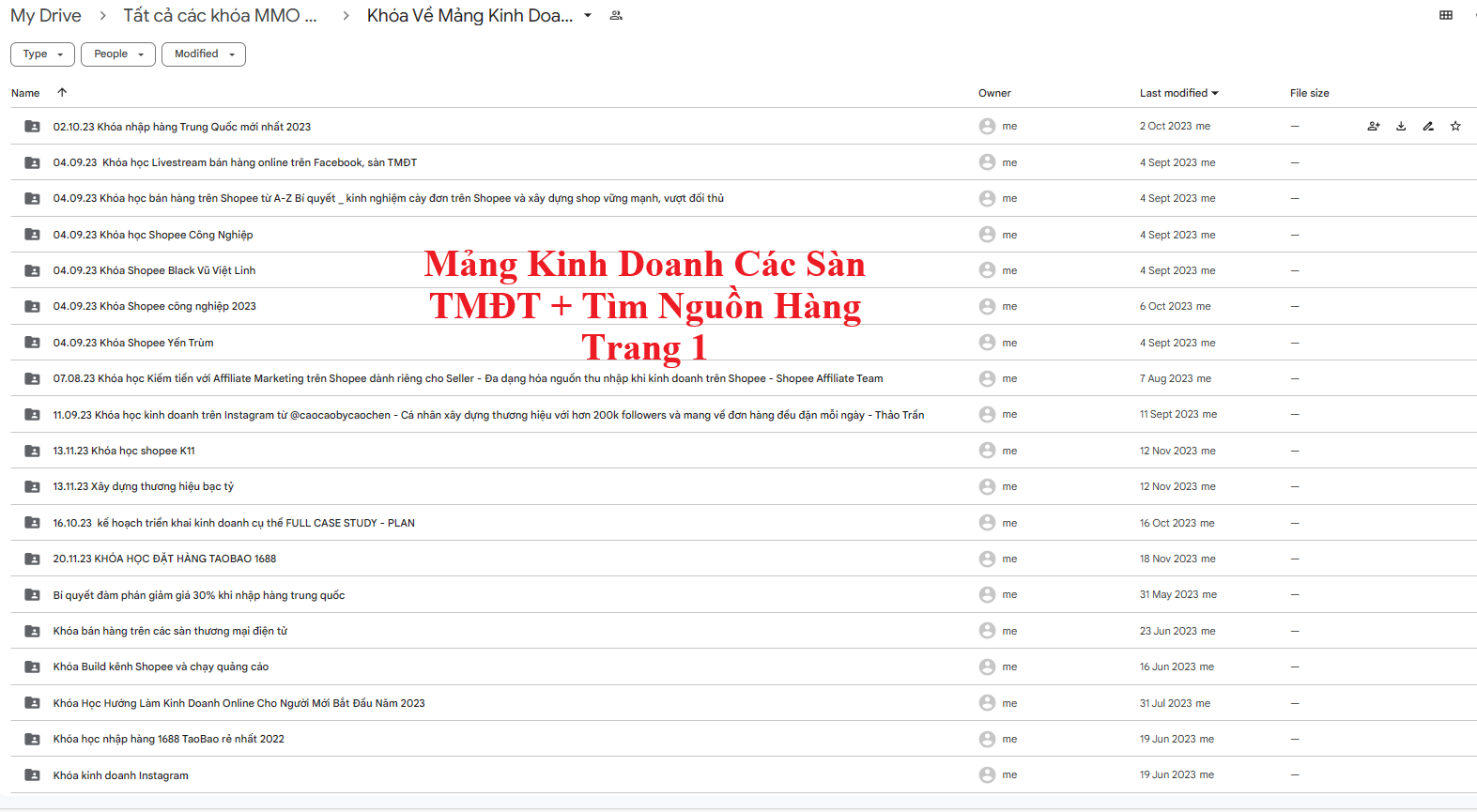The width and height of the screenshot is (1477, 812).
Task: Sort by the Name column header
Action: coord(25,93)
